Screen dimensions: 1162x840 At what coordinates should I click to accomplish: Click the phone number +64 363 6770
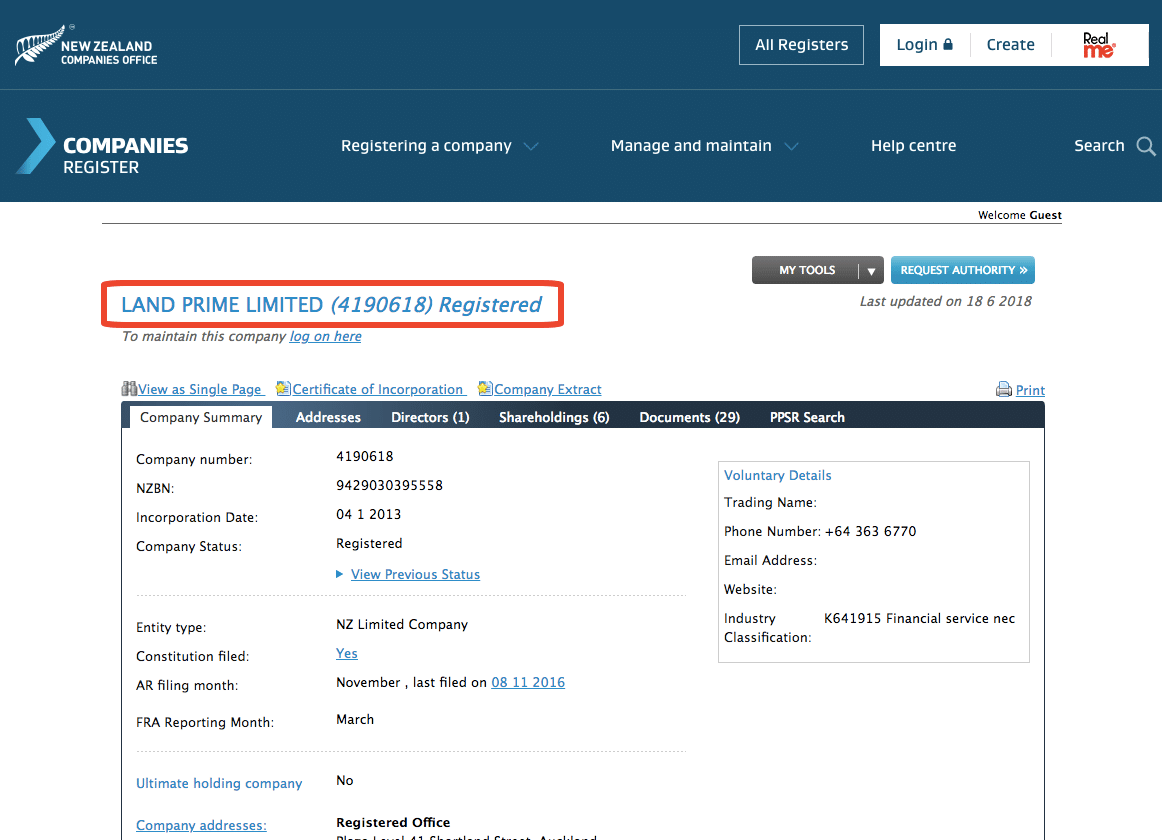[870, 532]
